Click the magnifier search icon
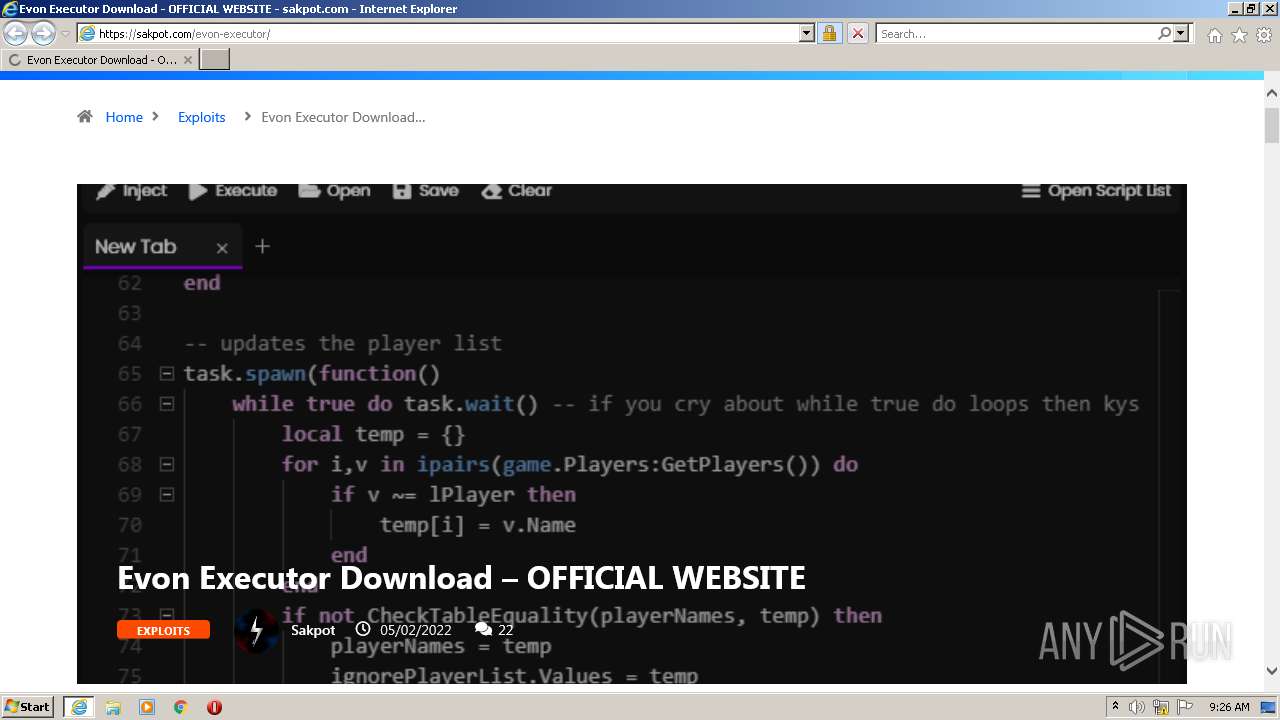This screenshot has width=1280, height=720. 1164,33
